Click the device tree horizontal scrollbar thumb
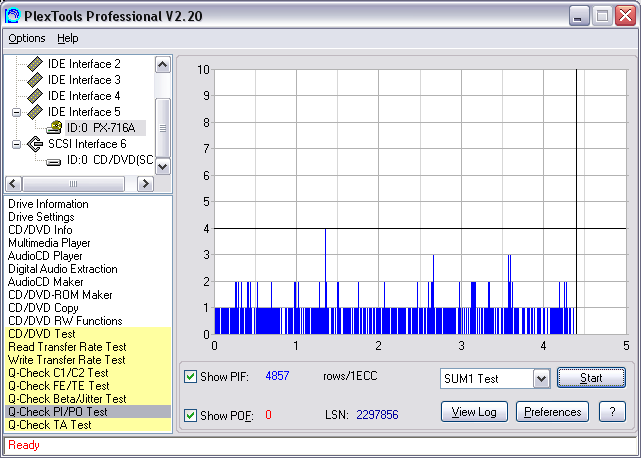Image resolution: width=641 pixels, height=458 pixels. coord(73,184)
